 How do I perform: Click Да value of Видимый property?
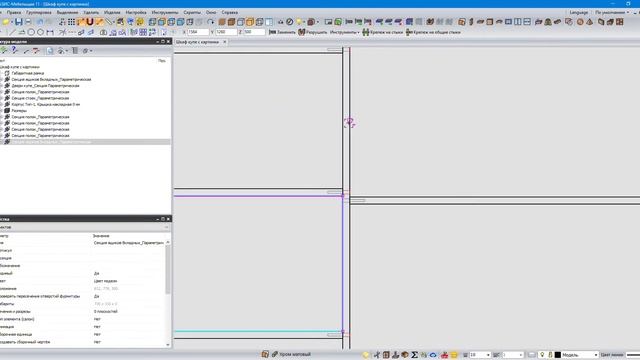(96, 273)
